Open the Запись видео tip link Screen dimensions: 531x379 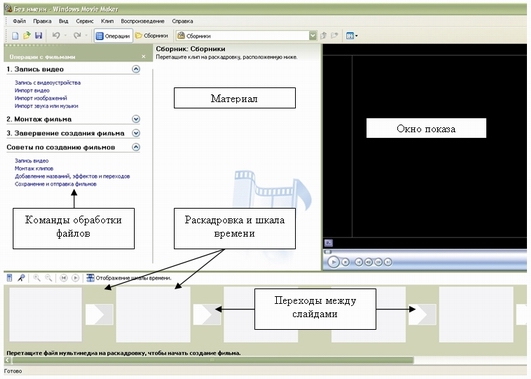(32, 161)
